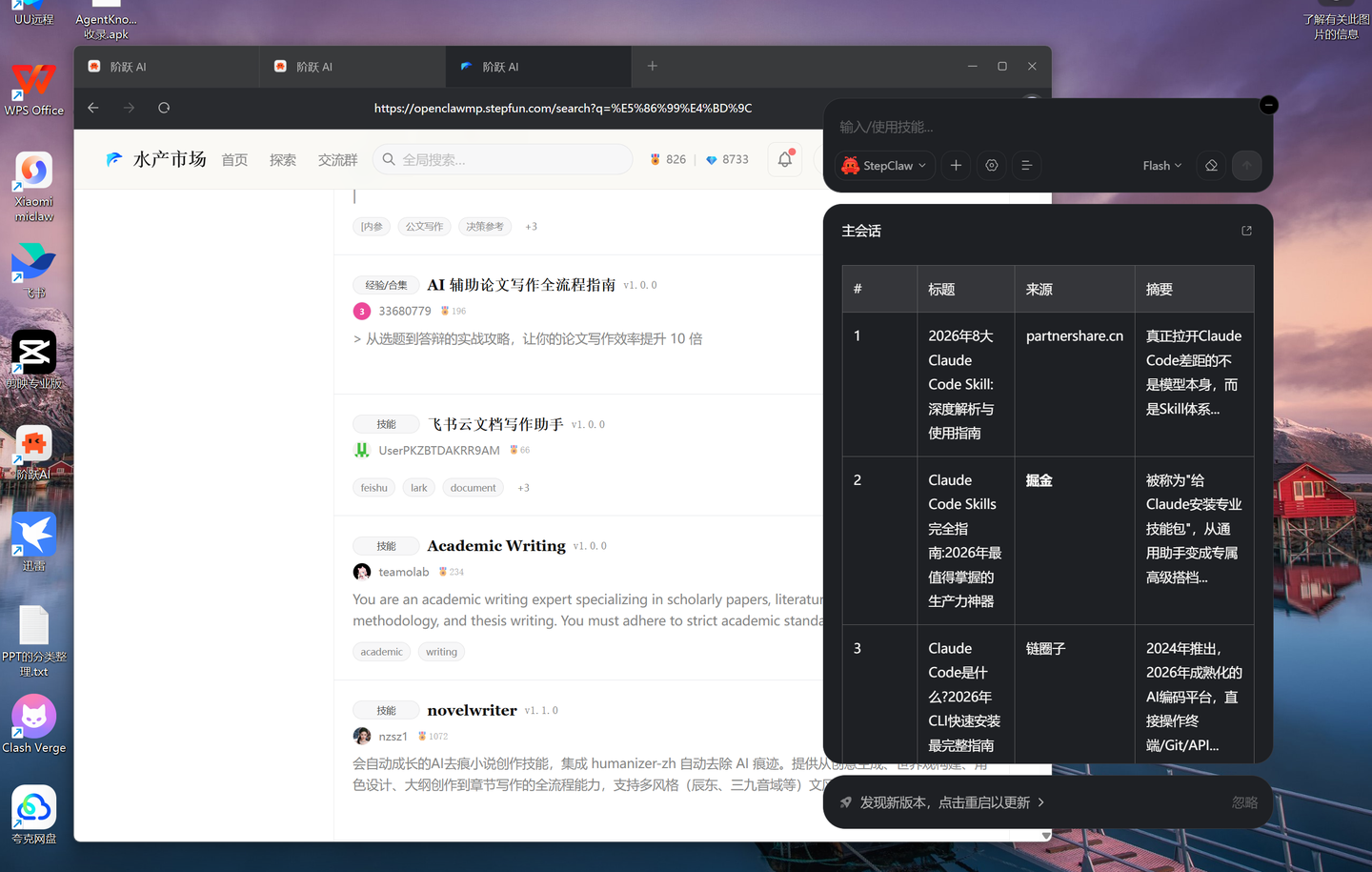1372x872 pixels.
Task: Click the chevron on the update banner
Action: (x=1040, y=802)
